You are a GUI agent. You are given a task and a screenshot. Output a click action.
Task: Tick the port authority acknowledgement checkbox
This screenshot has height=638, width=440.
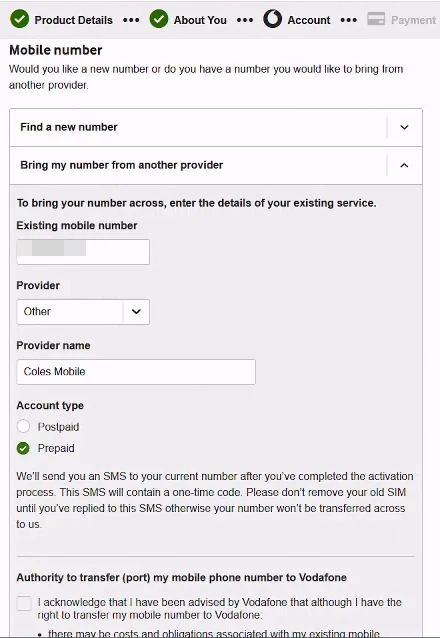[24, 603]
